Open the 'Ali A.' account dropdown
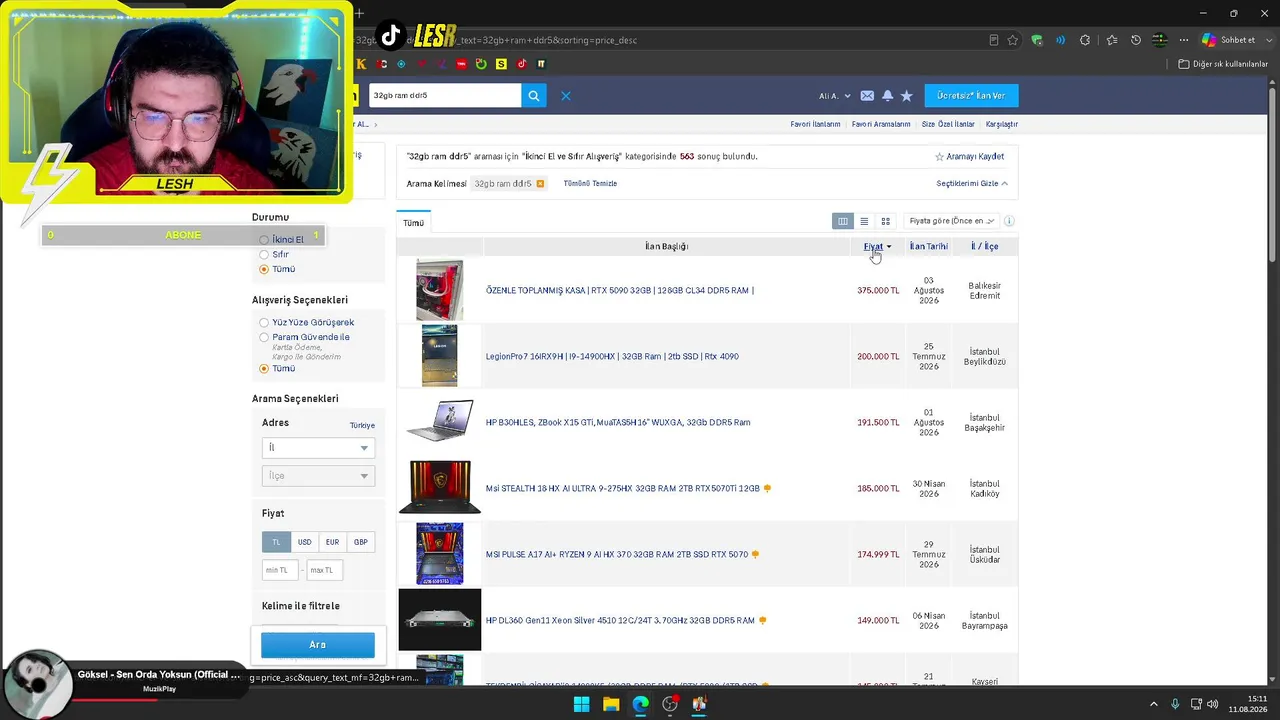1280x720 pixels. pyautogui.click(x=835, y=96)
